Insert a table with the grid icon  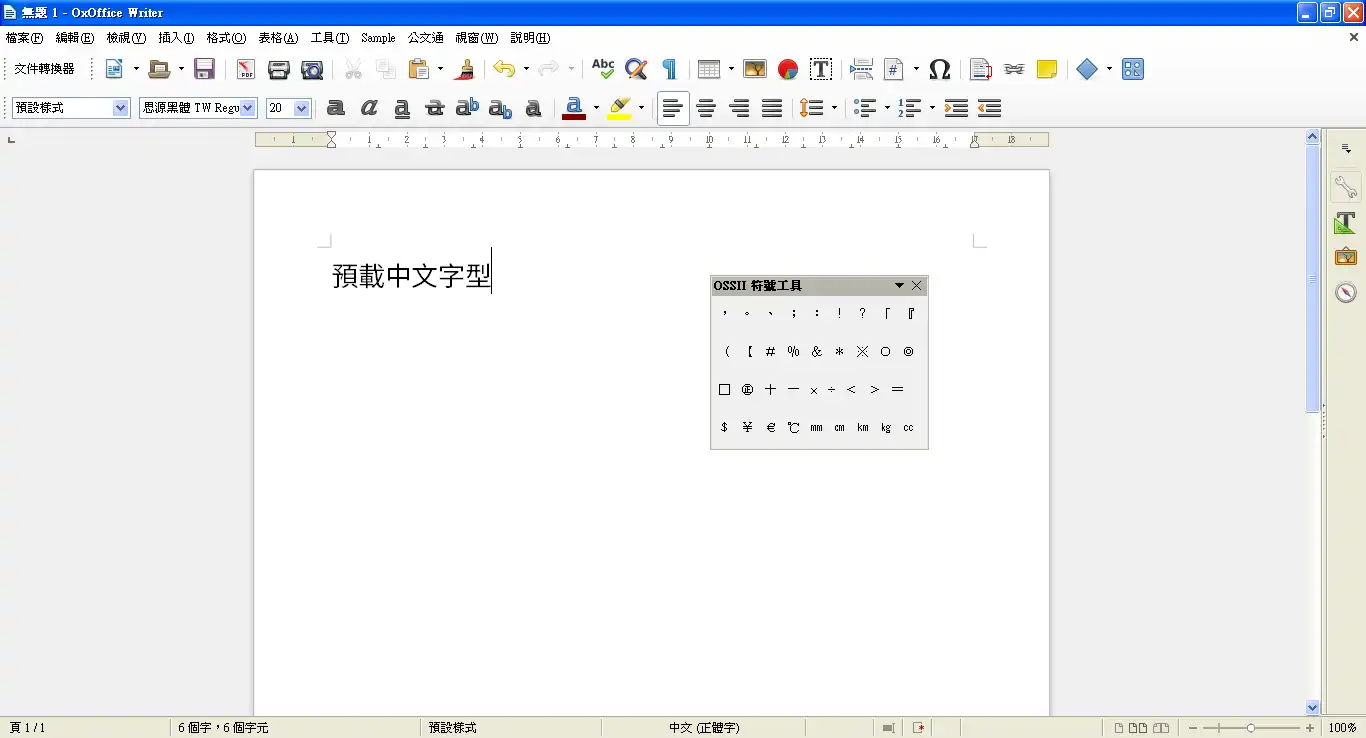[709, 69]
